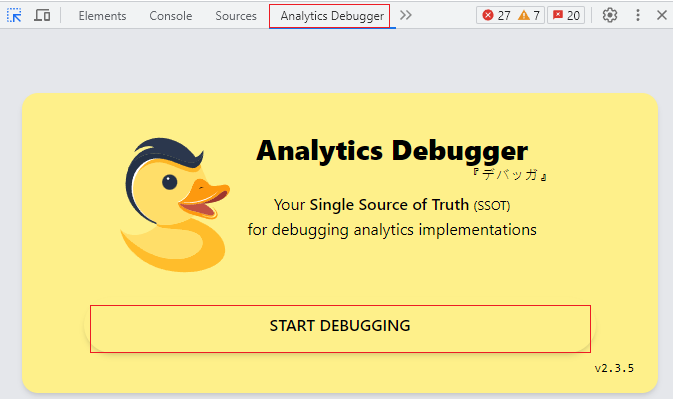
Task: Click the Single Source of Truth text
Action: (389, 205)
